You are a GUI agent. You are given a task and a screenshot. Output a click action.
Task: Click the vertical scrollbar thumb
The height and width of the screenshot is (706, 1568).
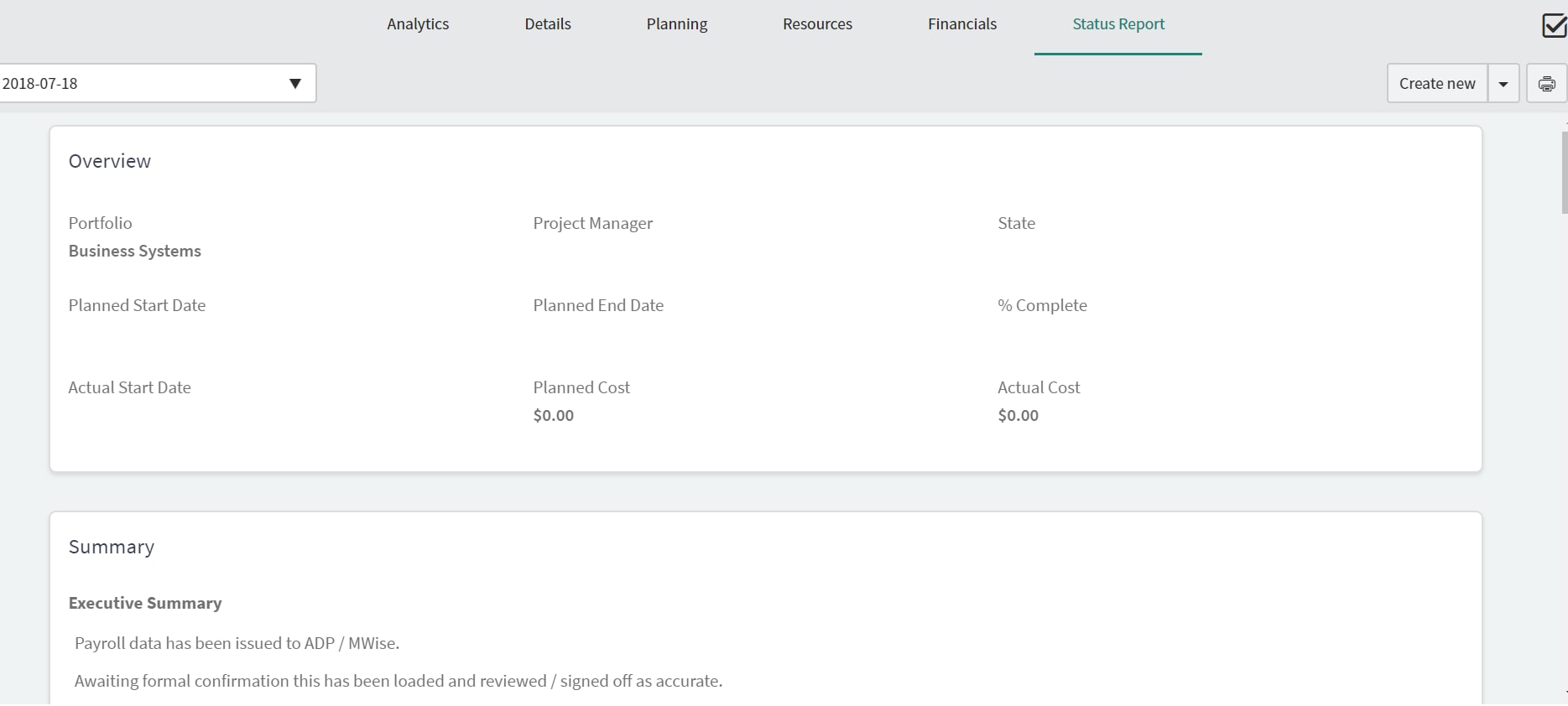[1565, 172]
